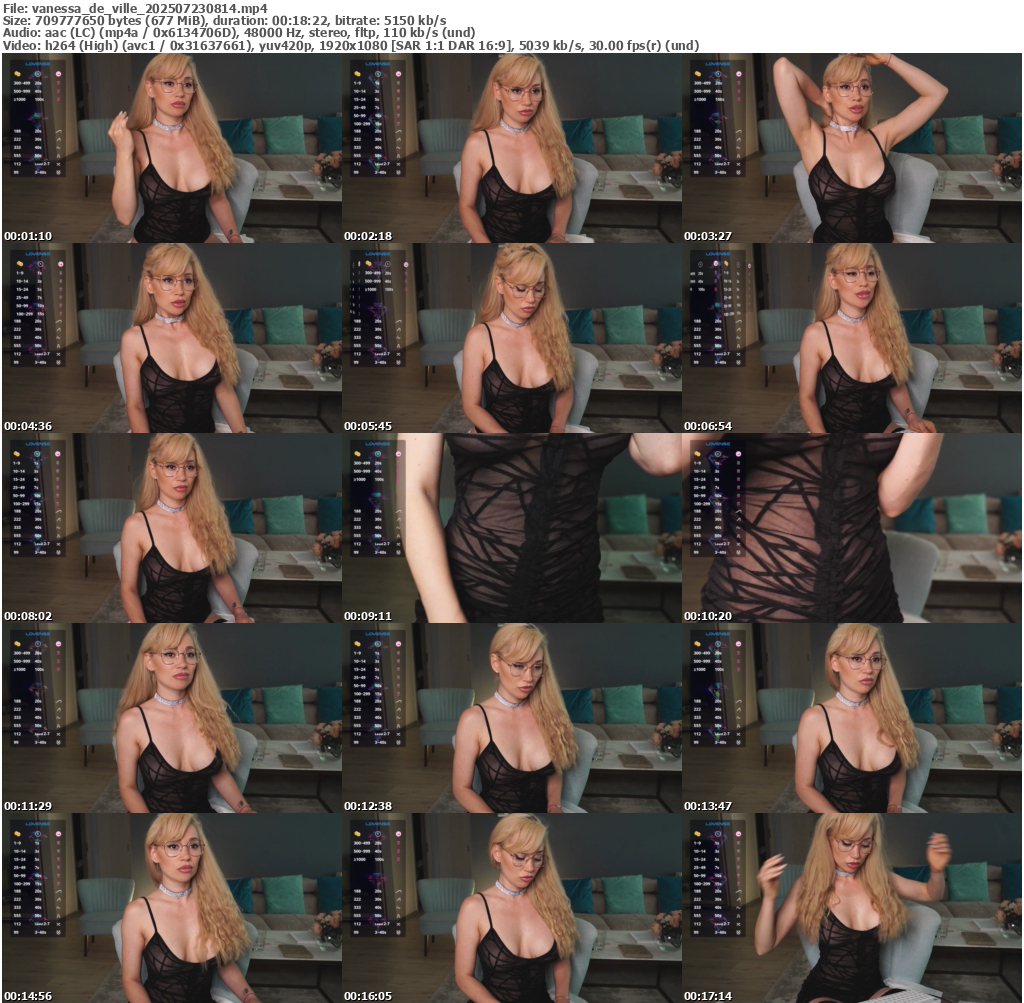Open the thumbnail at 00:08:02

tap(171, 528)
